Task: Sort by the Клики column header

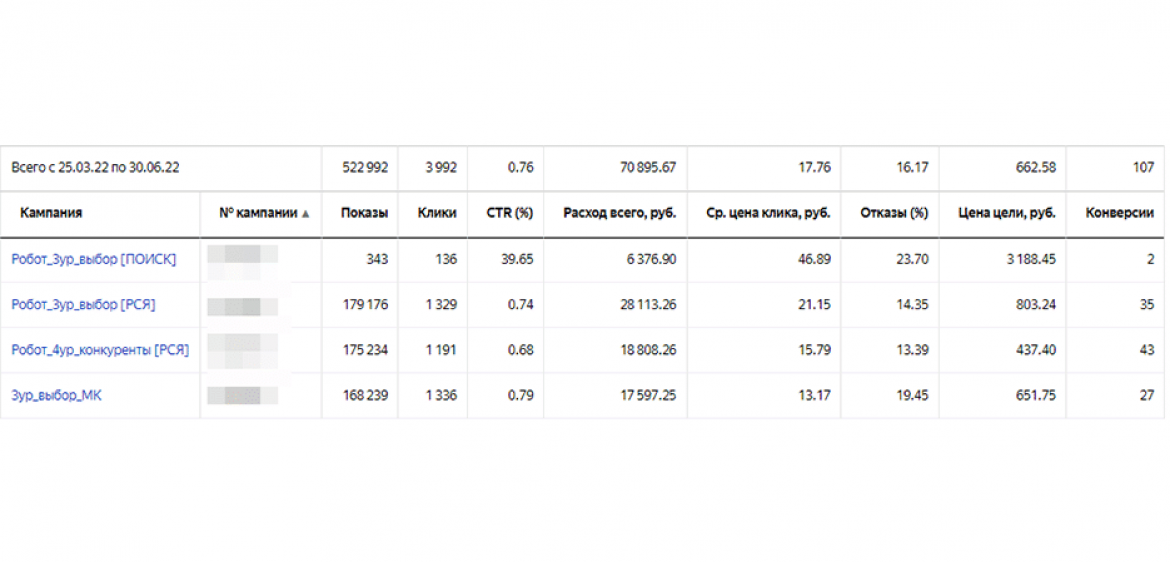Action: 438,213
